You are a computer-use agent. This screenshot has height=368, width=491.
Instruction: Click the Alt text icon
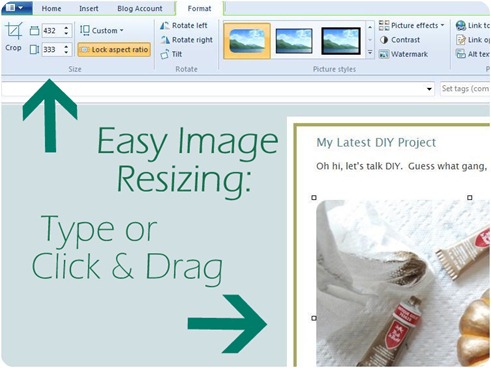[x=461, y=54]
